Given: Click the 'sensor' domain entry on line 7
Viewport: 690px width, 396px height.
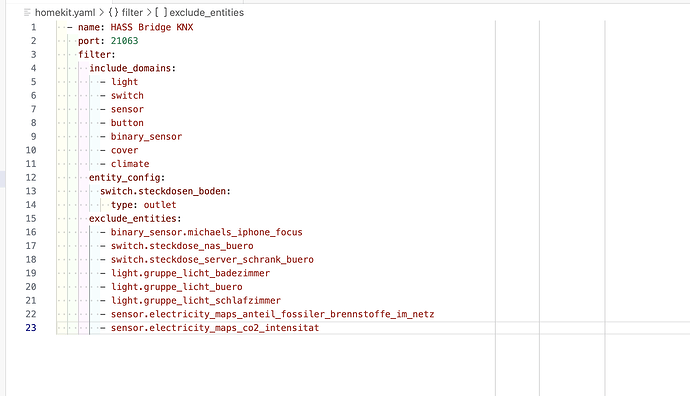Looking at the screenshot, I should tap(127, 109).
